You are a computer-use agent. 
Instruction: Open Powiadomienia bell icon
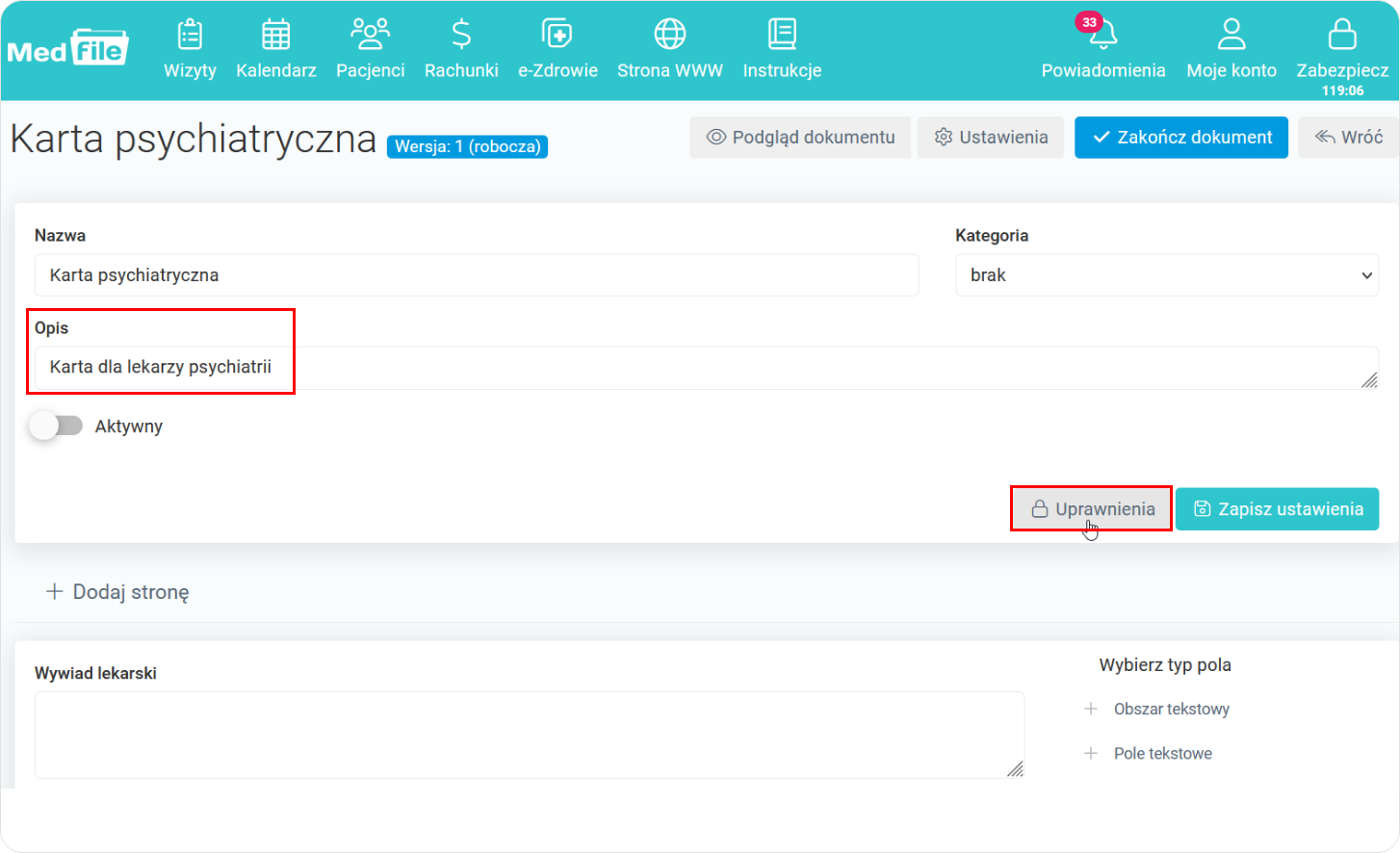pyautogui.click(x=1103, y=37)
